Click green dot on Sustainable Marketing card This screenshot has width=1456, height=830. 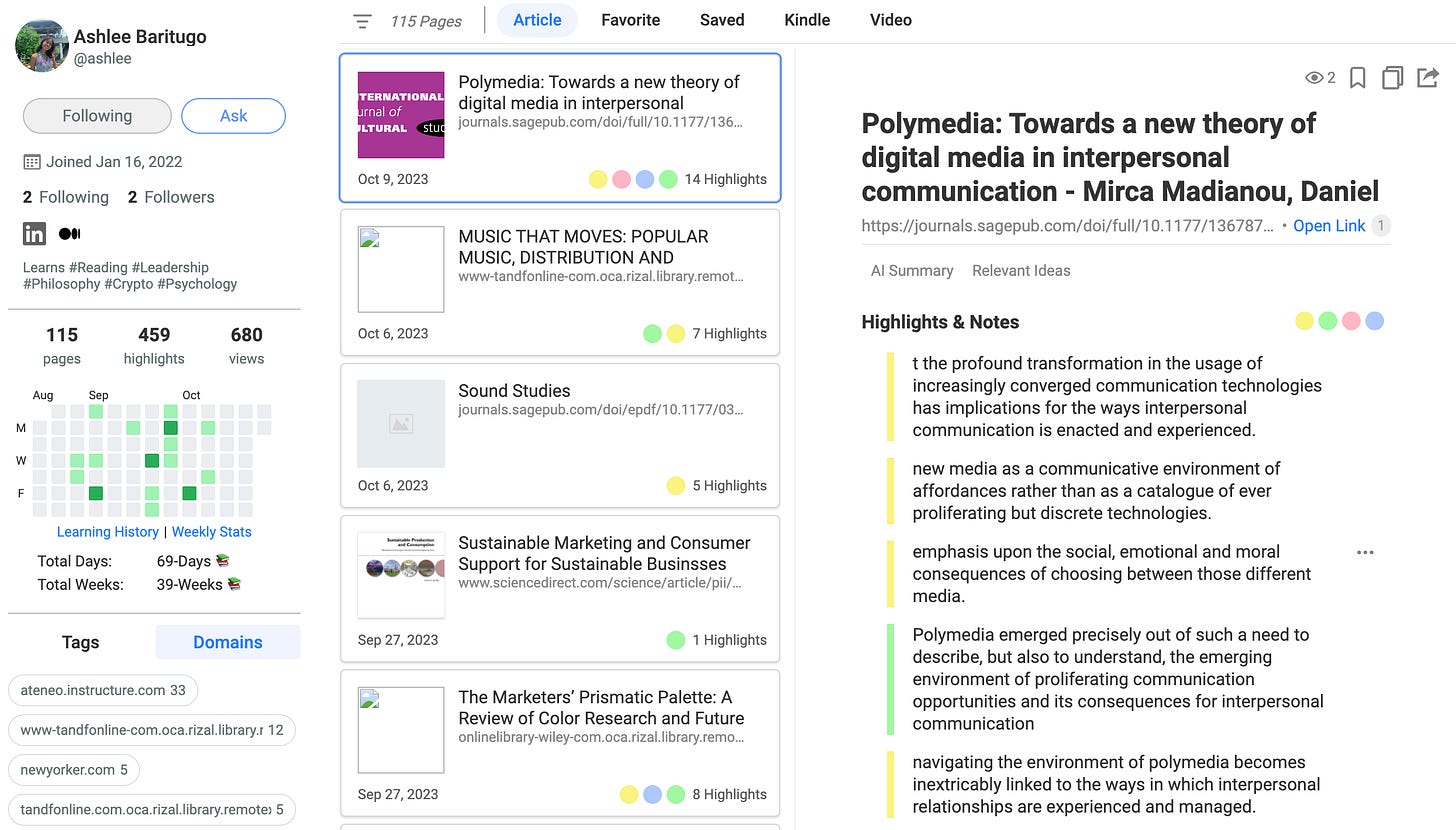point(676,640)
